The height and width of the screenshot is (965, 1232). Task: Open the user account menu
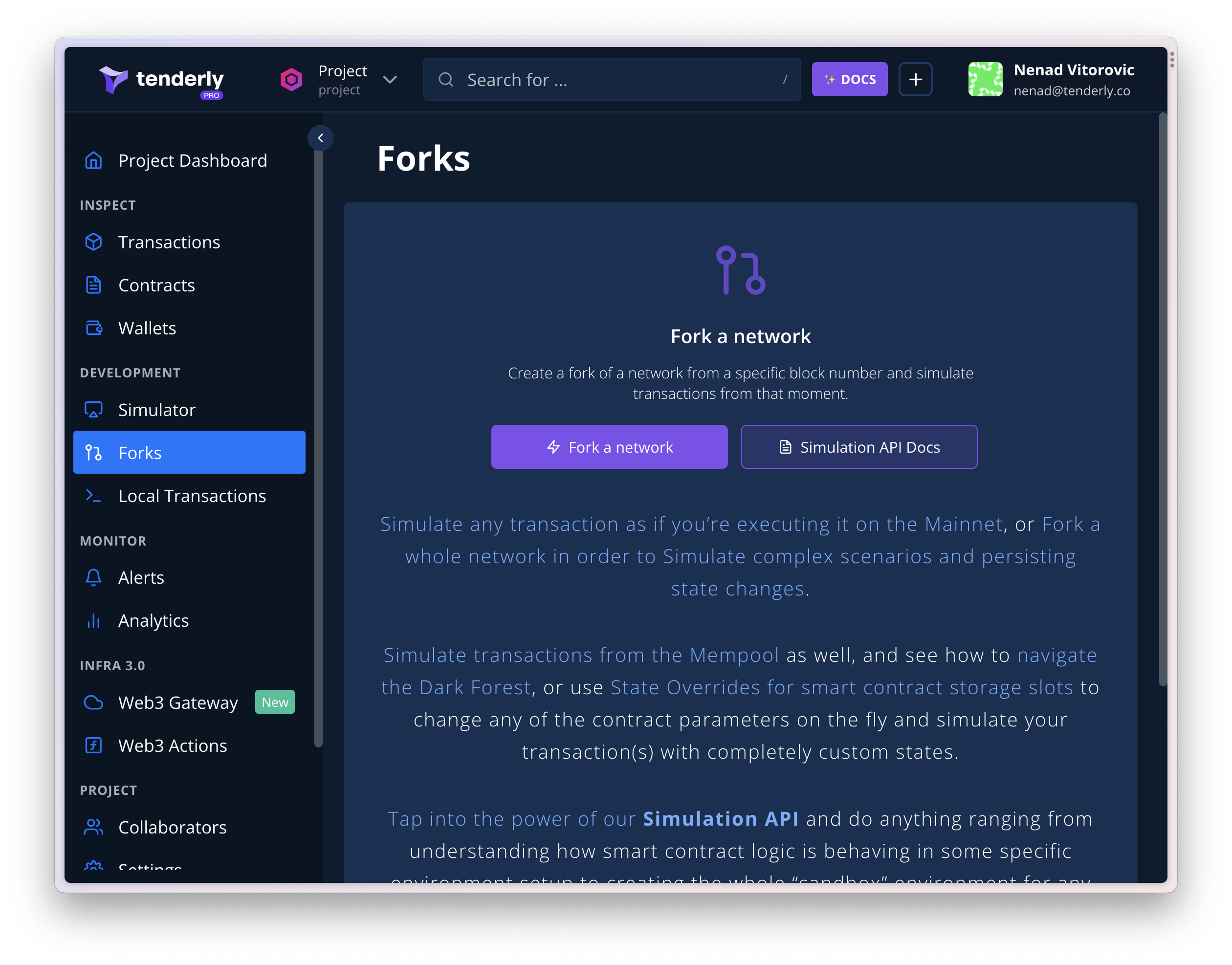[1055, 79]
